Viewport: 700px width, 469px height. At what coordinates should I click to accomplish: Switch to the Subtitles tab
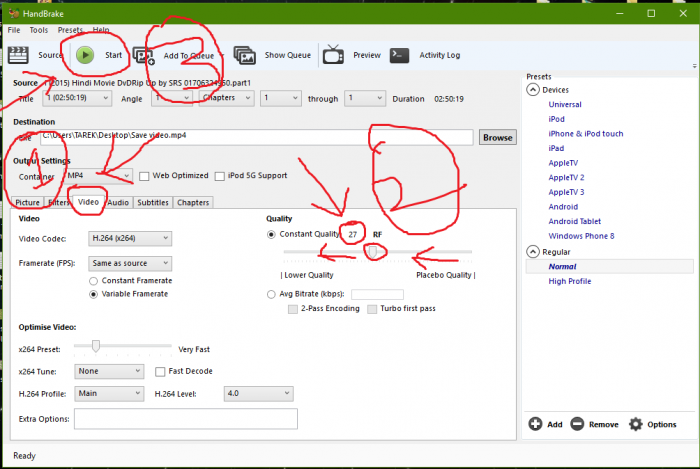coord(153,203)
